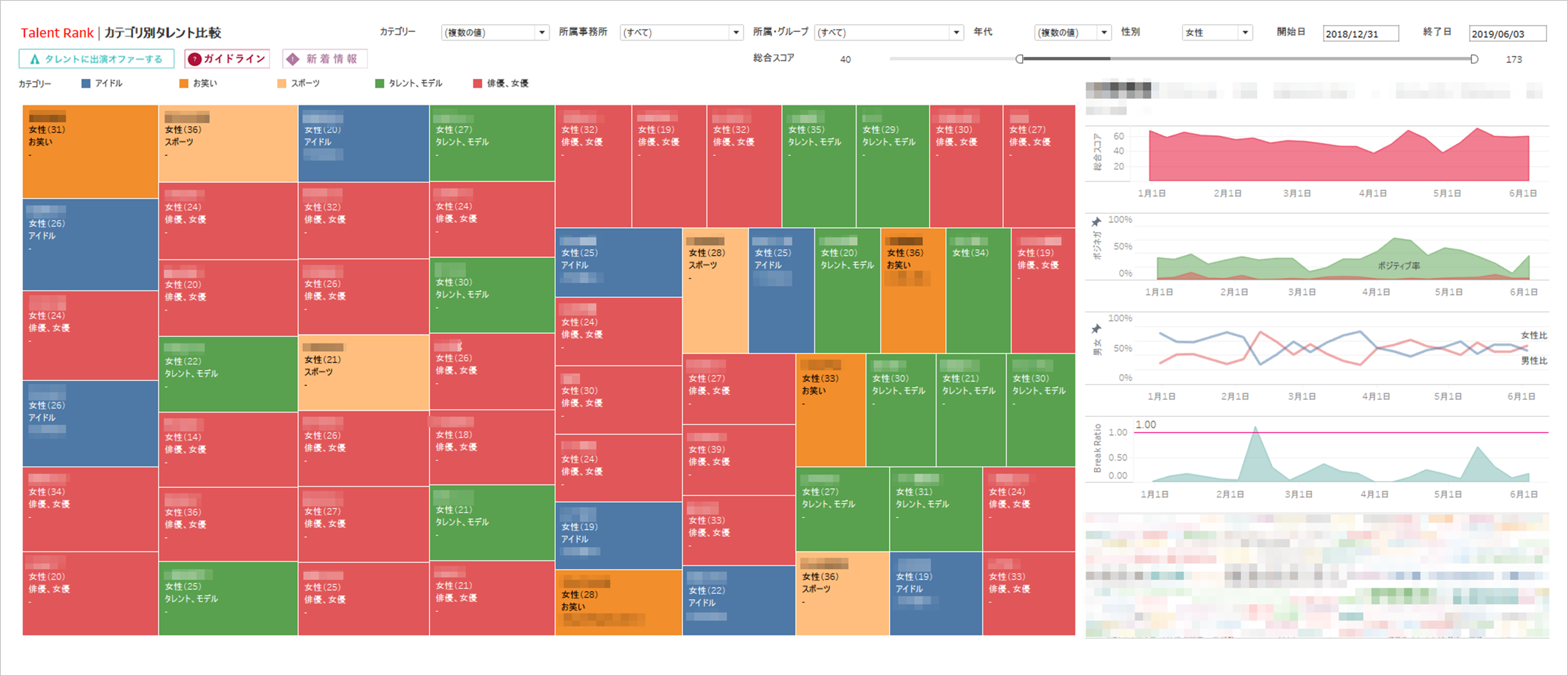This screenshot has width=1568, height=676.
Task: Open the 性別 dropdown showing 女性
Action: [1245, 33]
